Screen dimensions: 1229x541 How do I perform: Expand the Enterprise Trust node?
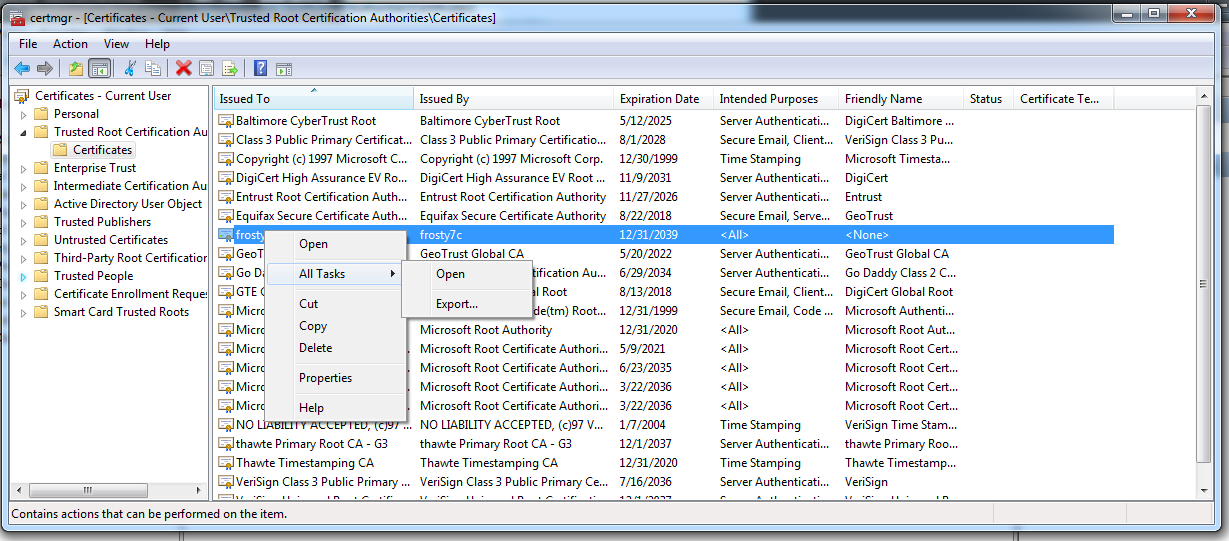coord(24,168)
